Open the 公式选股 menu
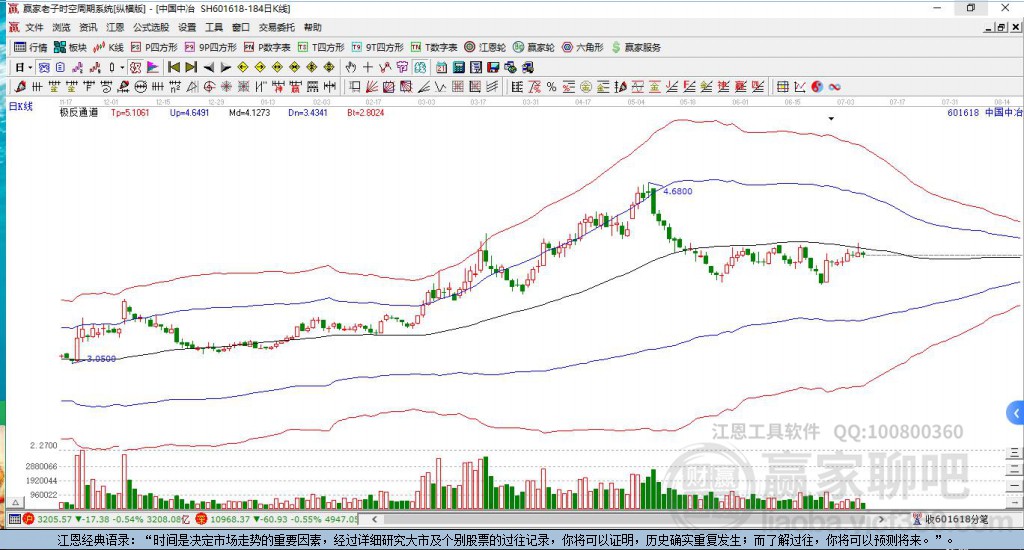1024x550 pixels. click(151, 27)
